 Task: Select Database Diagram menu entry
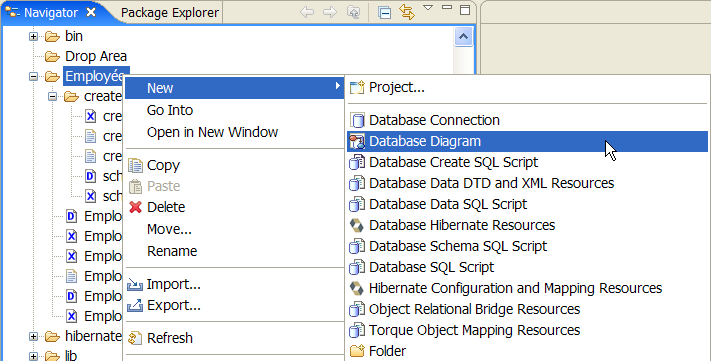527,141
